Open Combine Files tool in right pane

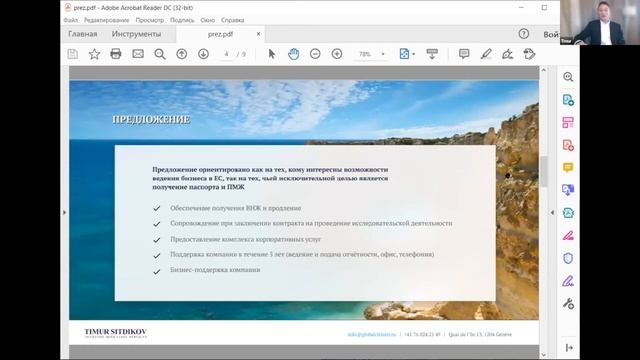point(568,190)
